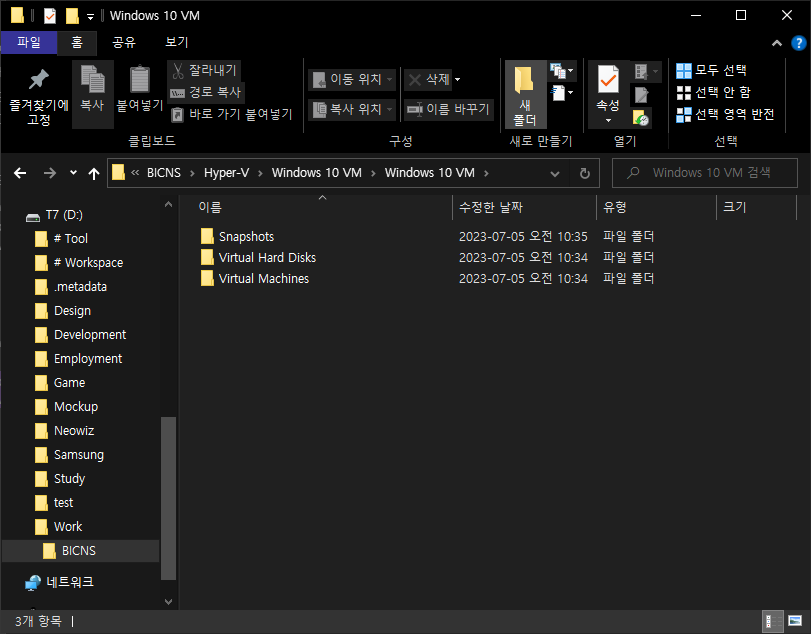The image size is (811, 634).
Task: Create a new folder (새 폴더)
Action: tap(524, 94)
